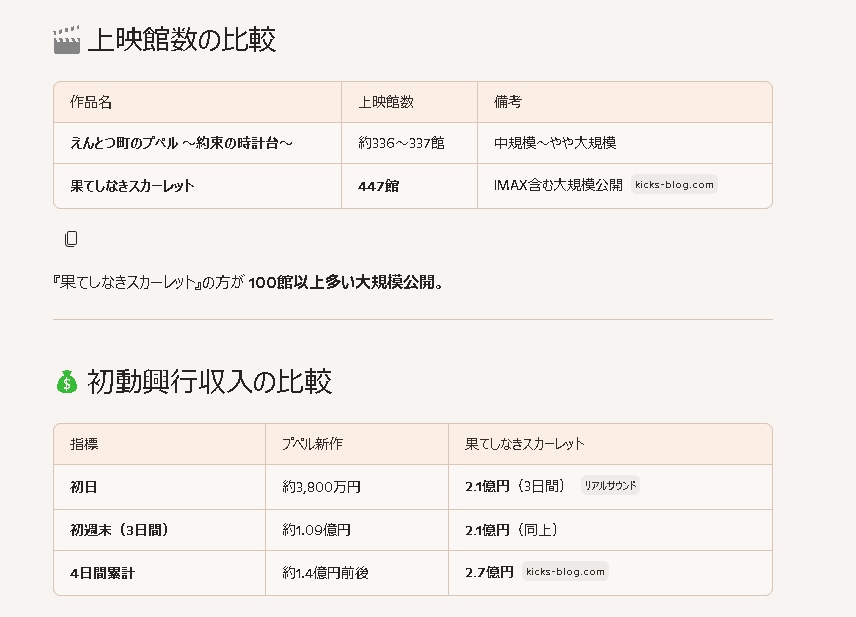856x617 pixels.
Task: Open kicks-blog.com citation in IMAX row
Action: pos(675,185)
